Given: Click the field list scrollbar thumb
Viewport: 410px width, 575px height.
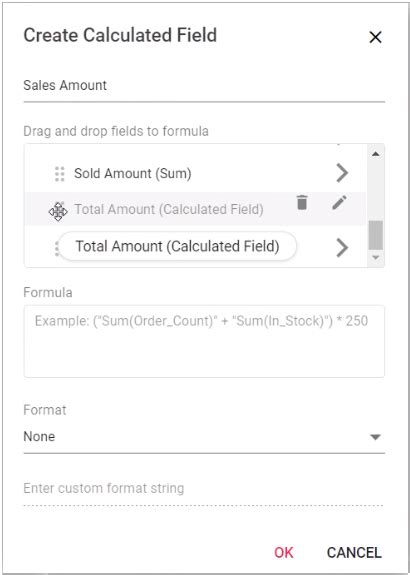Looking at the screenshot, I should coord(376,235).
